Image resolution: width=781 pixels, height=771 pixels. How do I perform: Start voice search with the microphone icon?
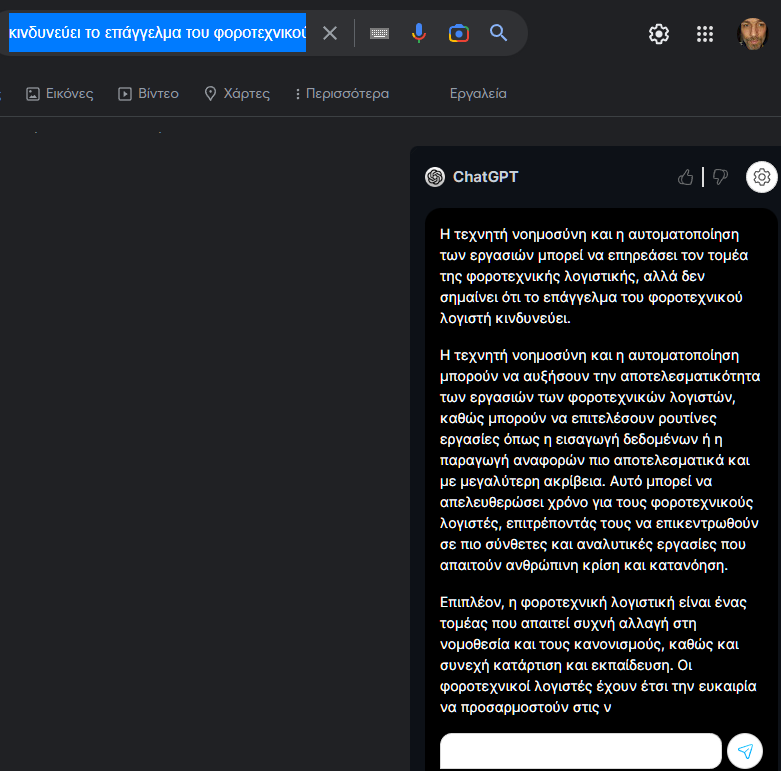tap(419, 33)
